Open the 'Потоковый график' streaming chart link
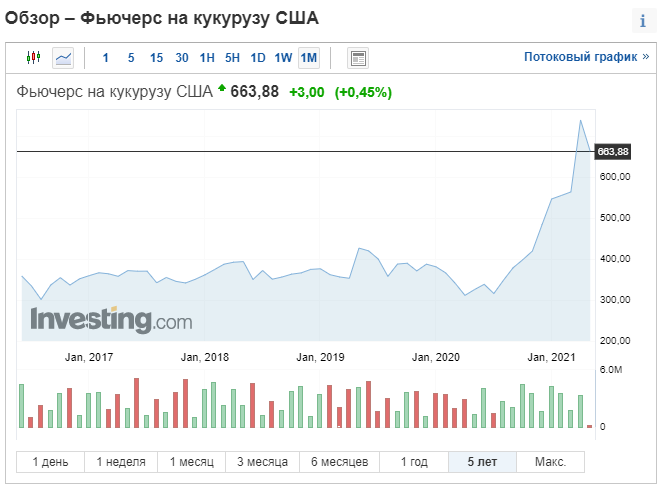This screenshot has width=659, height=486. [x=586, y=57]
